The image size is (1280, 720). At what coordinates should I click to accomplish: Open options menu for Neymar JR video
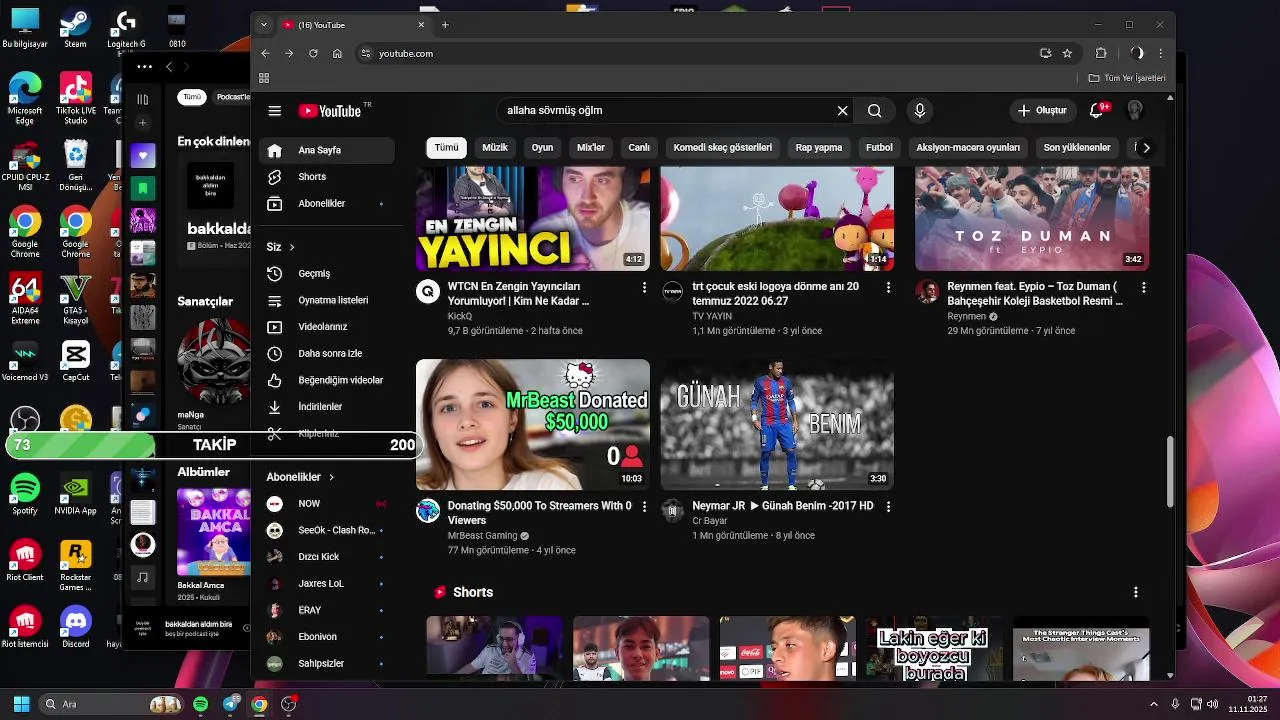(888, 507)
